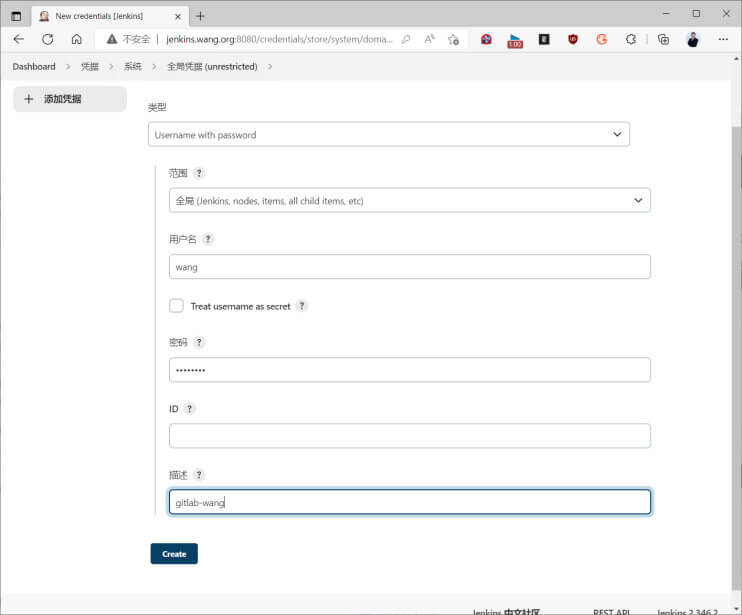
Task: Go back with the browser back arrow
Action: point(18,39)
